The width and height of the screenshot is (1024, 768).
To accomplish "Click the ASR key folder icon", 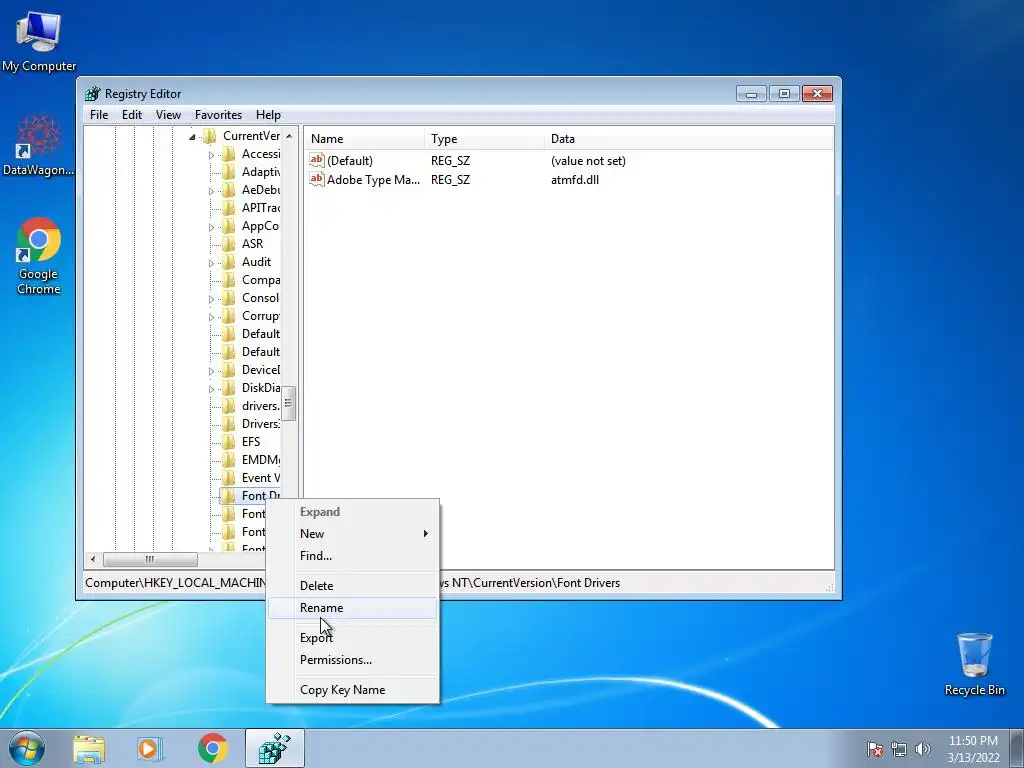I will [x=229, y=244].
